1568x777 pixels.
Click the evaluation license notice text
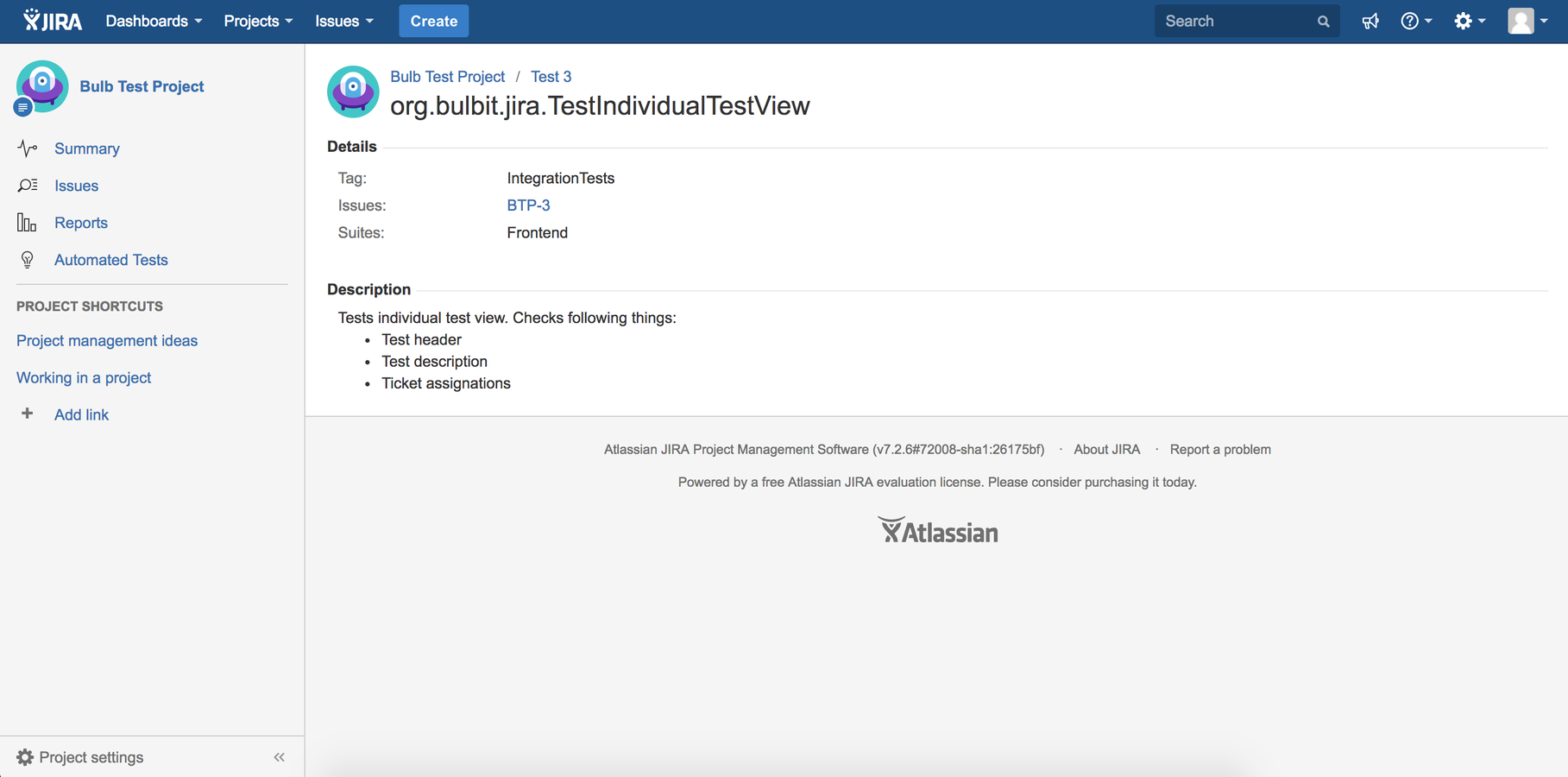[937, 483]
